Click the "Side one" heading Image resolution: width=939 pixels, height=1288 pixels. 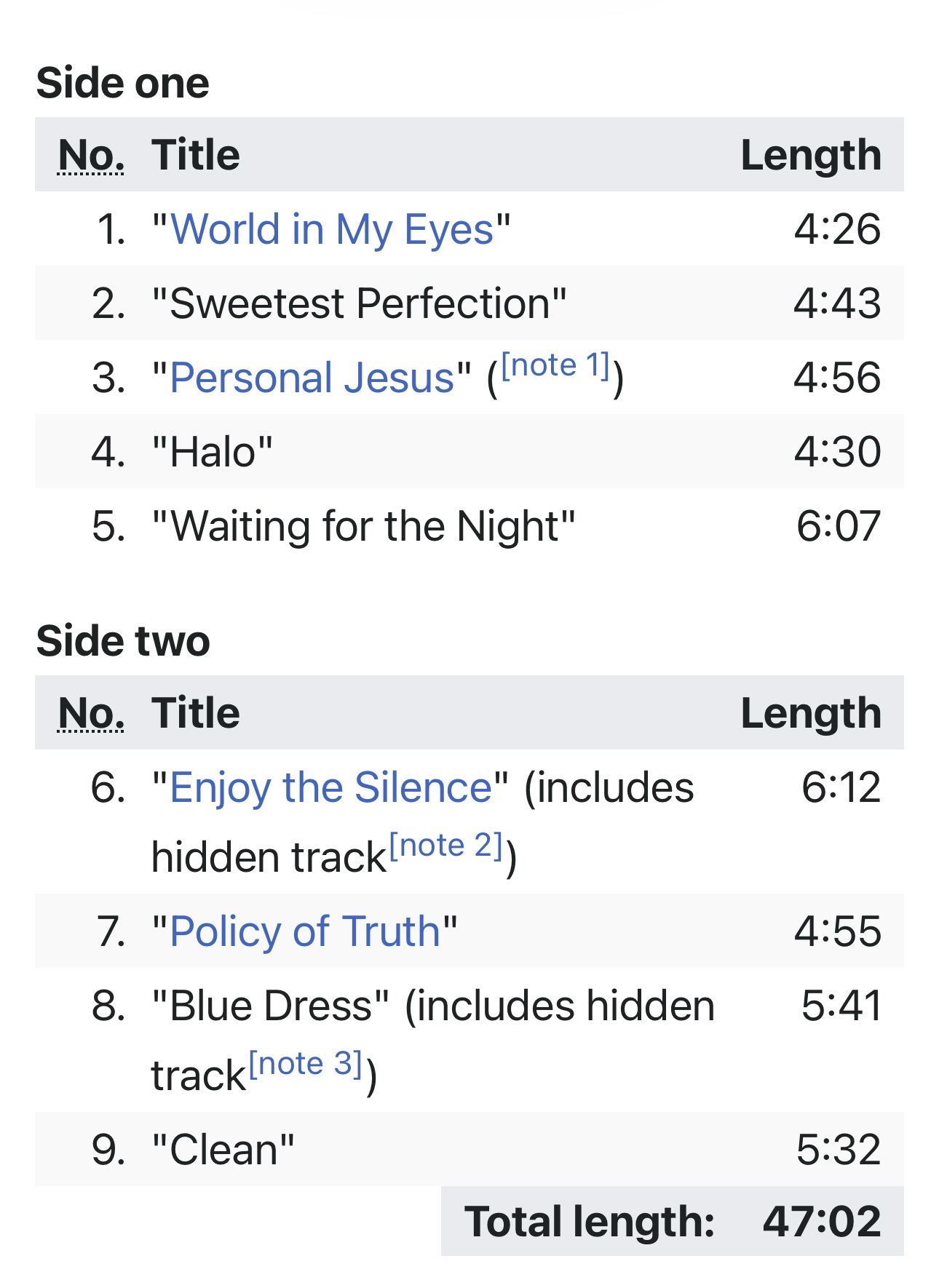tap(122, 82)
